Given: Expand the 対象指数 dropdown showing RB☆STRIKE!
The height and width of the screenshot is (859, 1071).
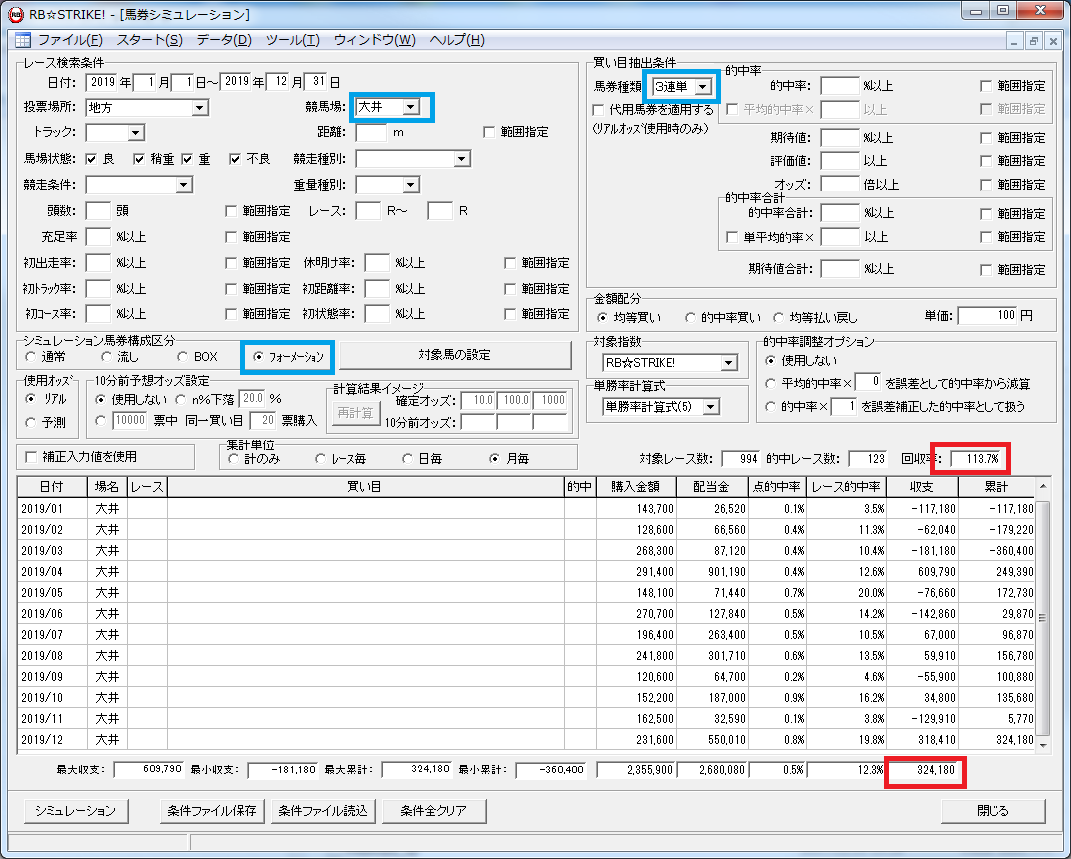Looking at the screenshot, I should 729,363.
